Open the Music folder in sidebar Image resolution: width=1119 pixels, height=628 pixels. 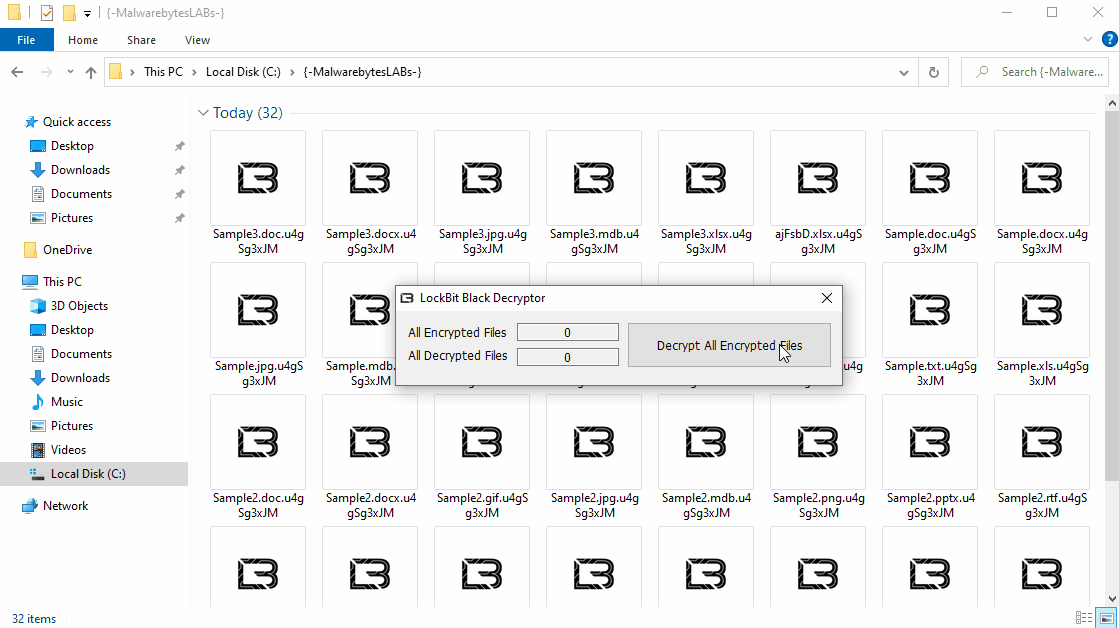click(66, 402)
